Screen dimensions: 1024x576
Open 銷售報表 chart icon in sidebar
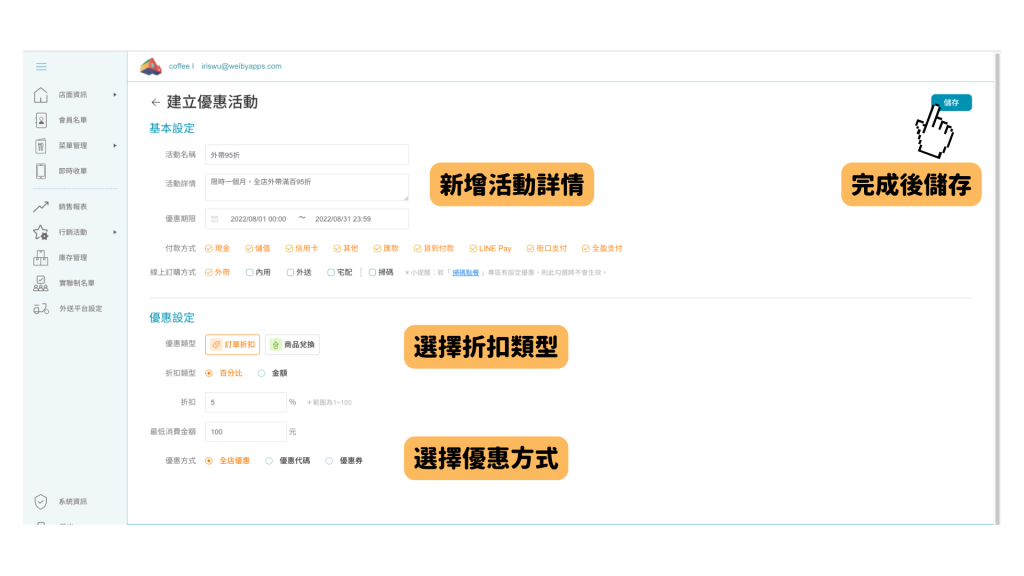(41, 207)
